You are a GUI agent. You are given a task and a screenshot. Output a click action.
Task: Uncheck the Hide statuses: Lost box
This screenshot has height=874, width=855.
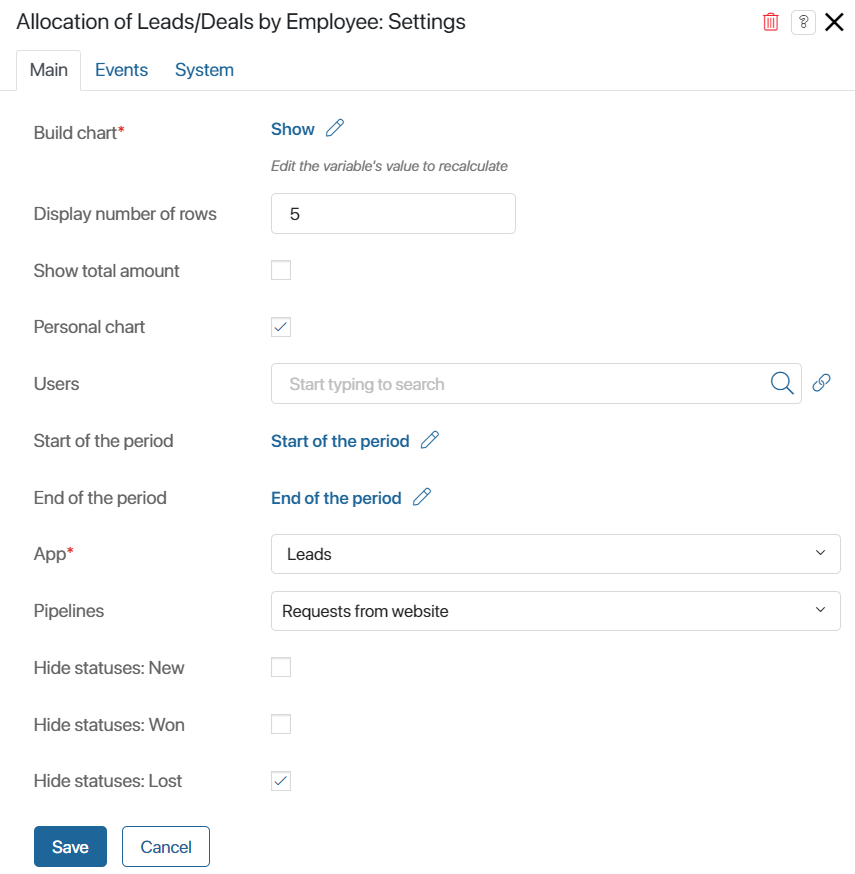pos(281,781)
